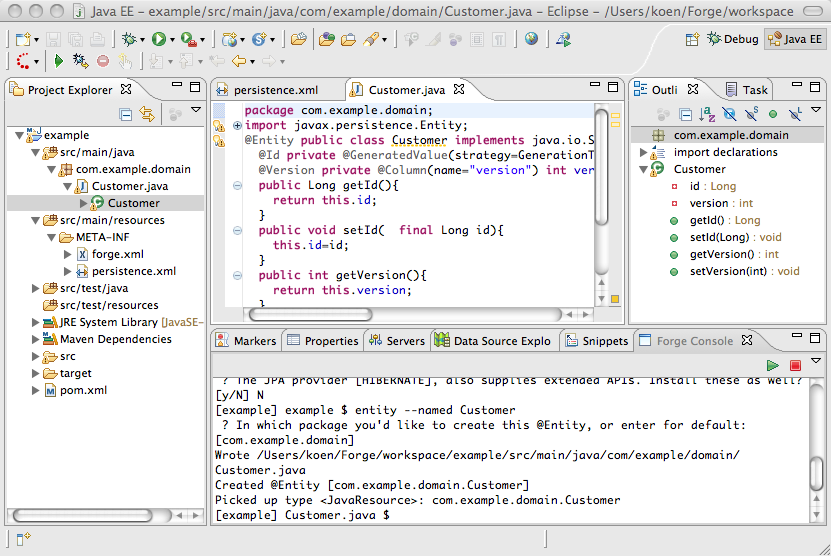
Task: Click Collapse All in Project Explorer
Action: coord(126,114)
